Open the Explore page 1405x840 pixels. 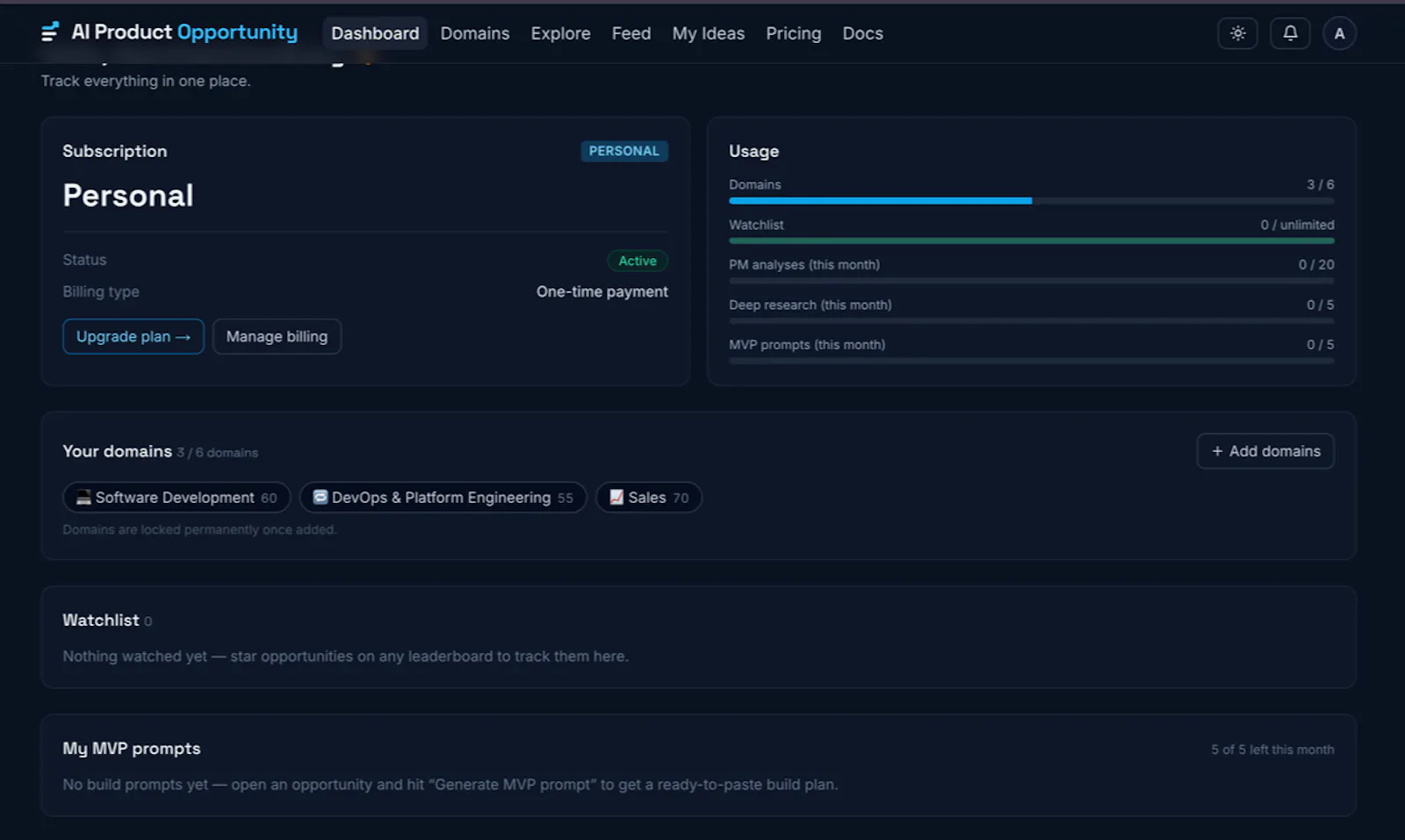[560, 33]
